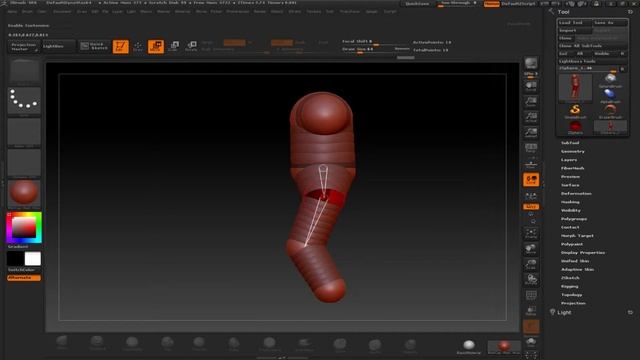Click the Tool palette dock icon
640x360 pixels.
pos(630,12)
